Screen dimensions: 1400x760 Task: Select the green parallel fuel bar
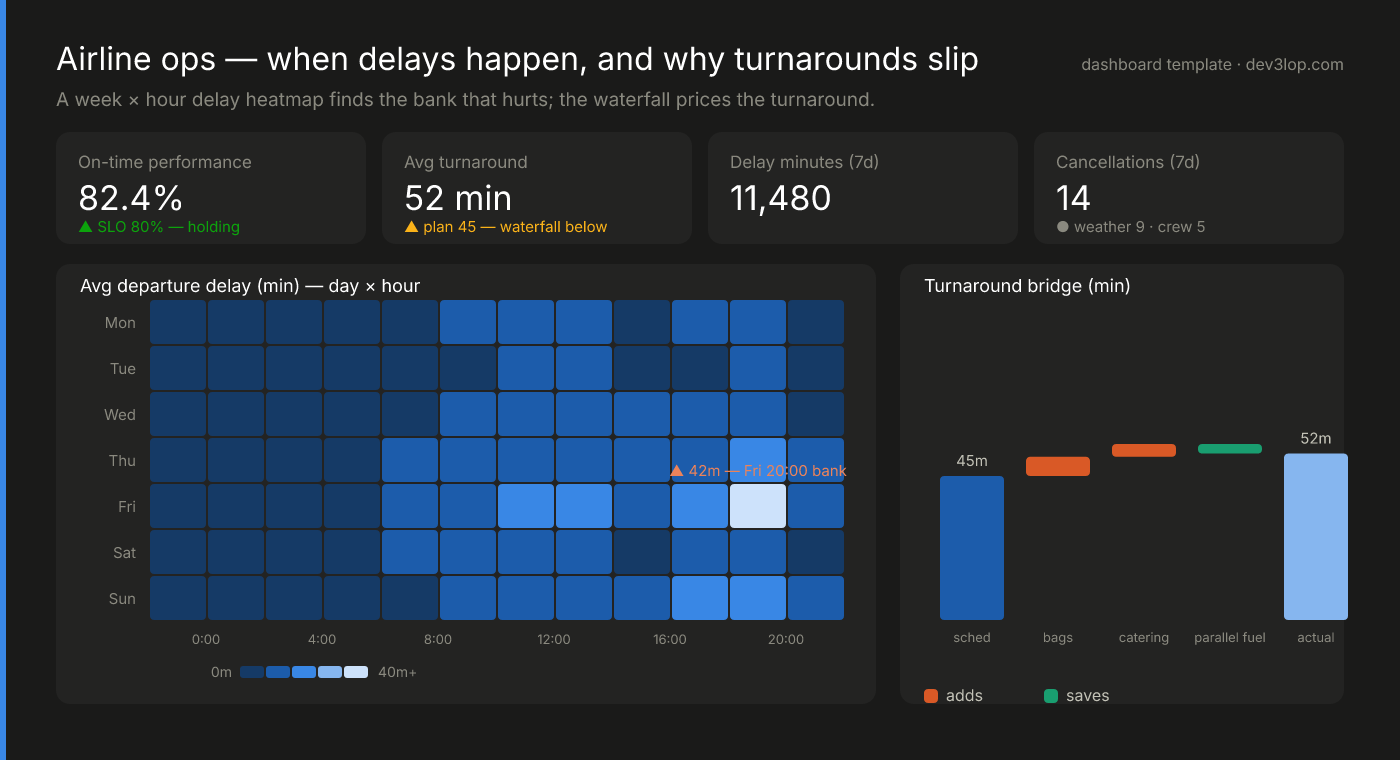[1230, 449]
